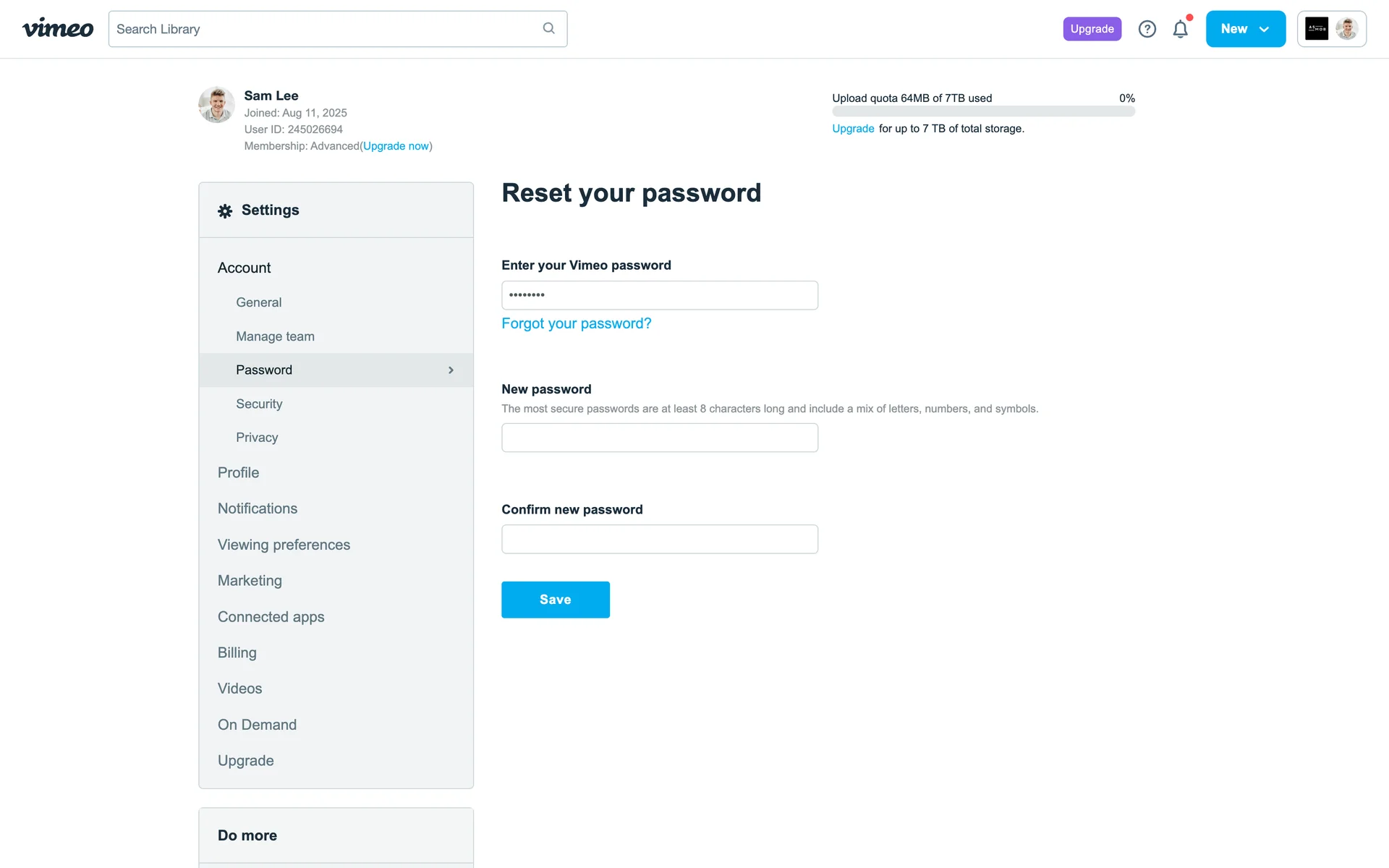This screenshot has width=1389, height=868.
Task: Click the upload quota progress bar
Action: pos(983,111)
